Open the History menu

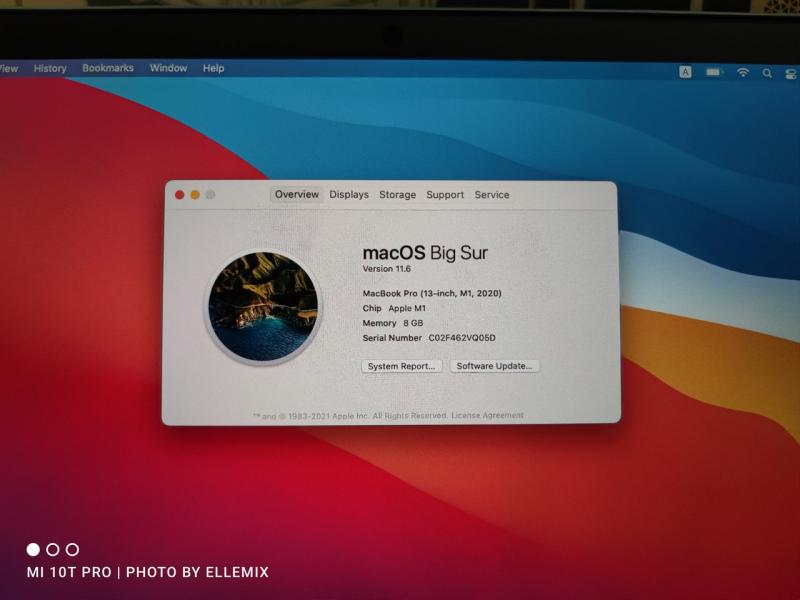(x=50, y=68)
